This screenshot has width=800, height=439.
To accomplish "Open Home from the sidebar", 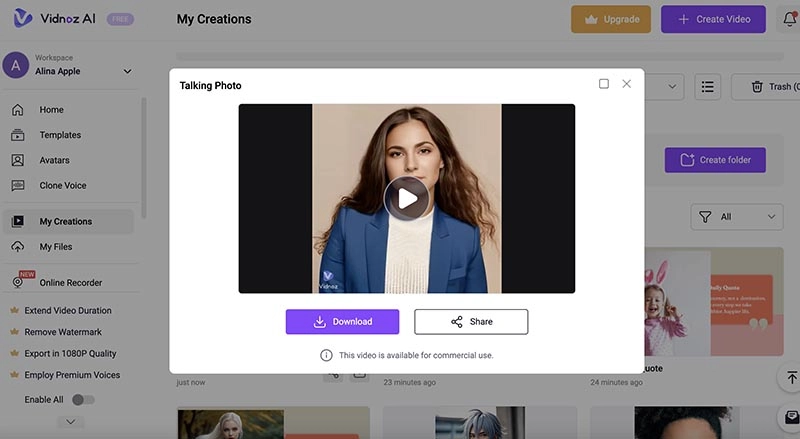I will click(x=51, y=110).
